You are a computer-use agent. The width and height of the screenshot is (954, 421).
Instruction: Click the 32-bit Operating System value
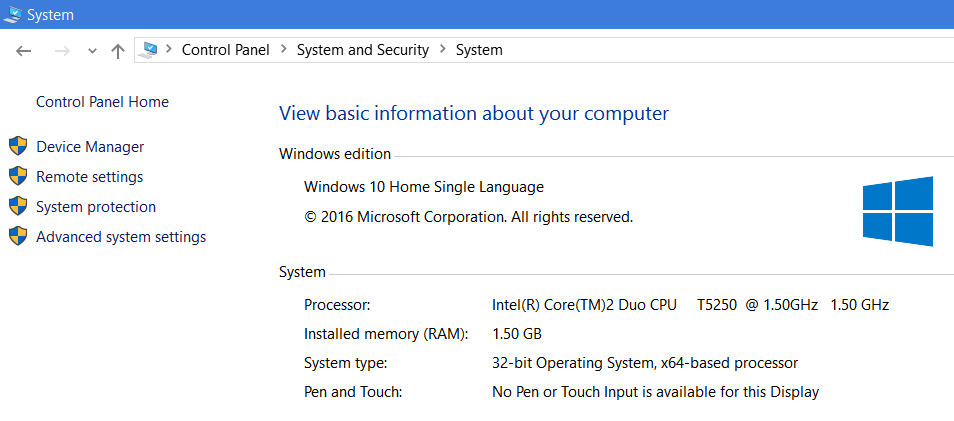click(x=645, y=364)
